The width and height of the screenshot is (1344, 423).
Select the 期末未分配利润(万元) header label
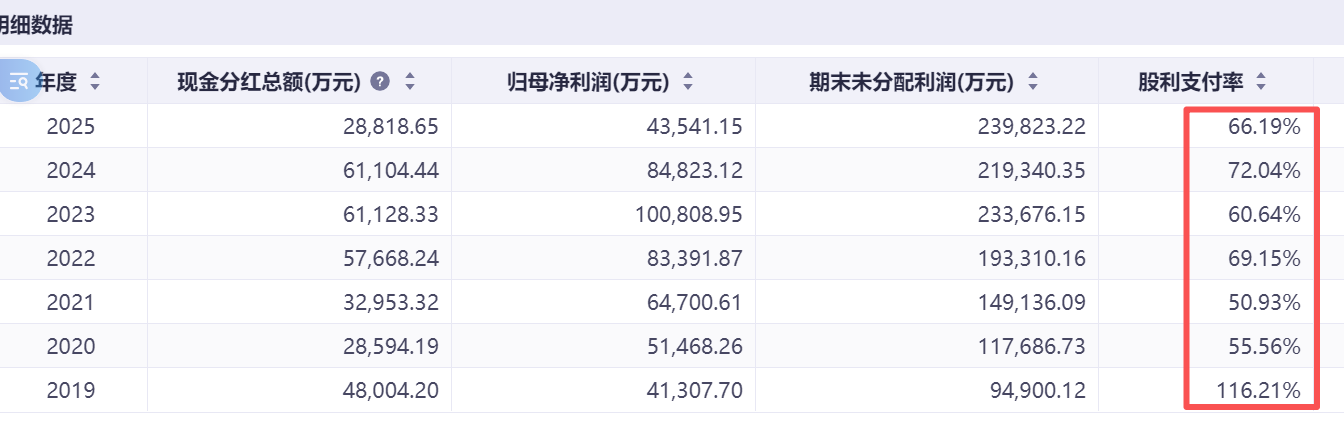tap(911, 82)
